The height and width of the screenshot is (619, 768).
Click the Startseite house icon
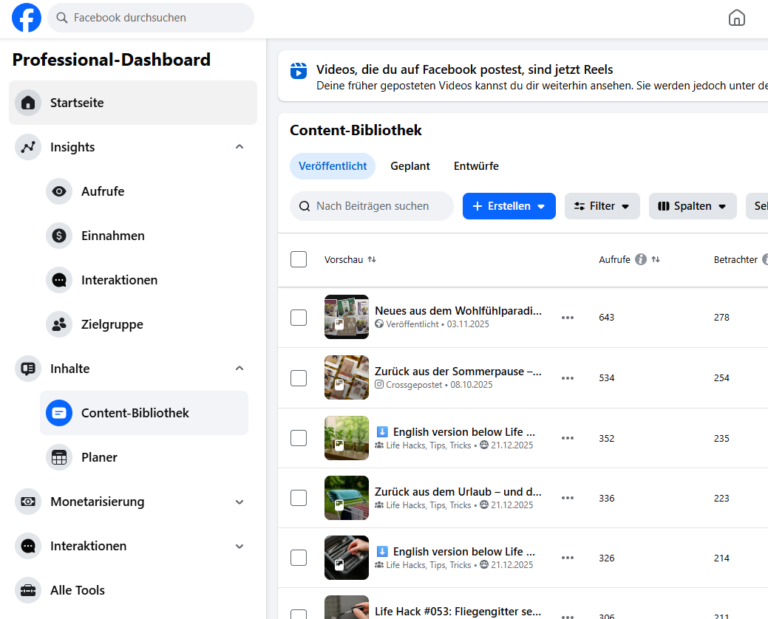click(x=28, y=102)
